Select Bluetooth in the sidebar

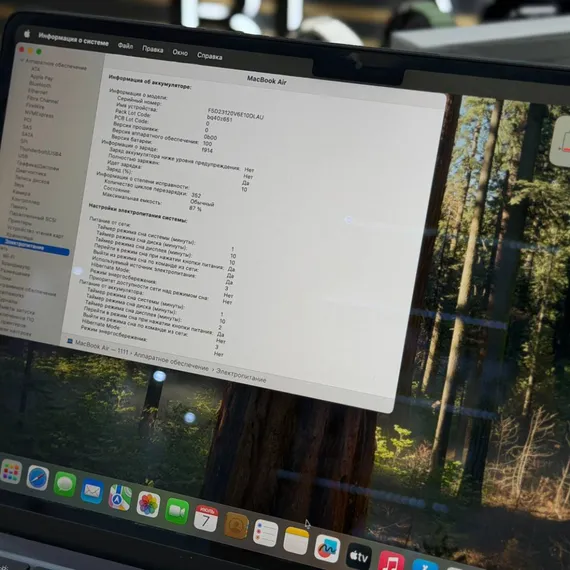point(40,84)
